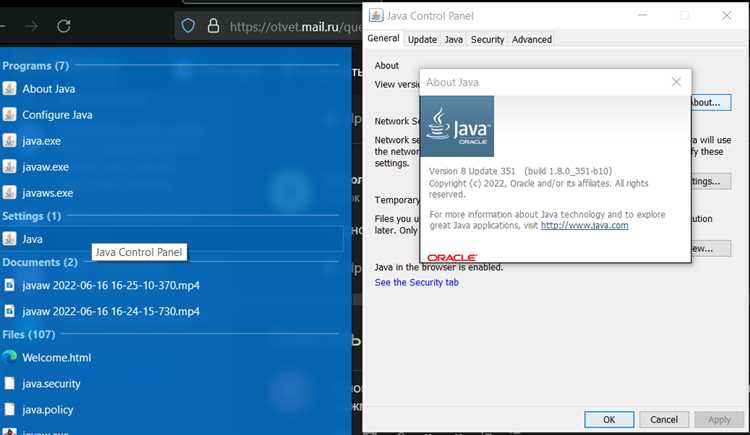Open Java settings control panel entry
The width and height of the screenshot is (750, 435).
172,238
